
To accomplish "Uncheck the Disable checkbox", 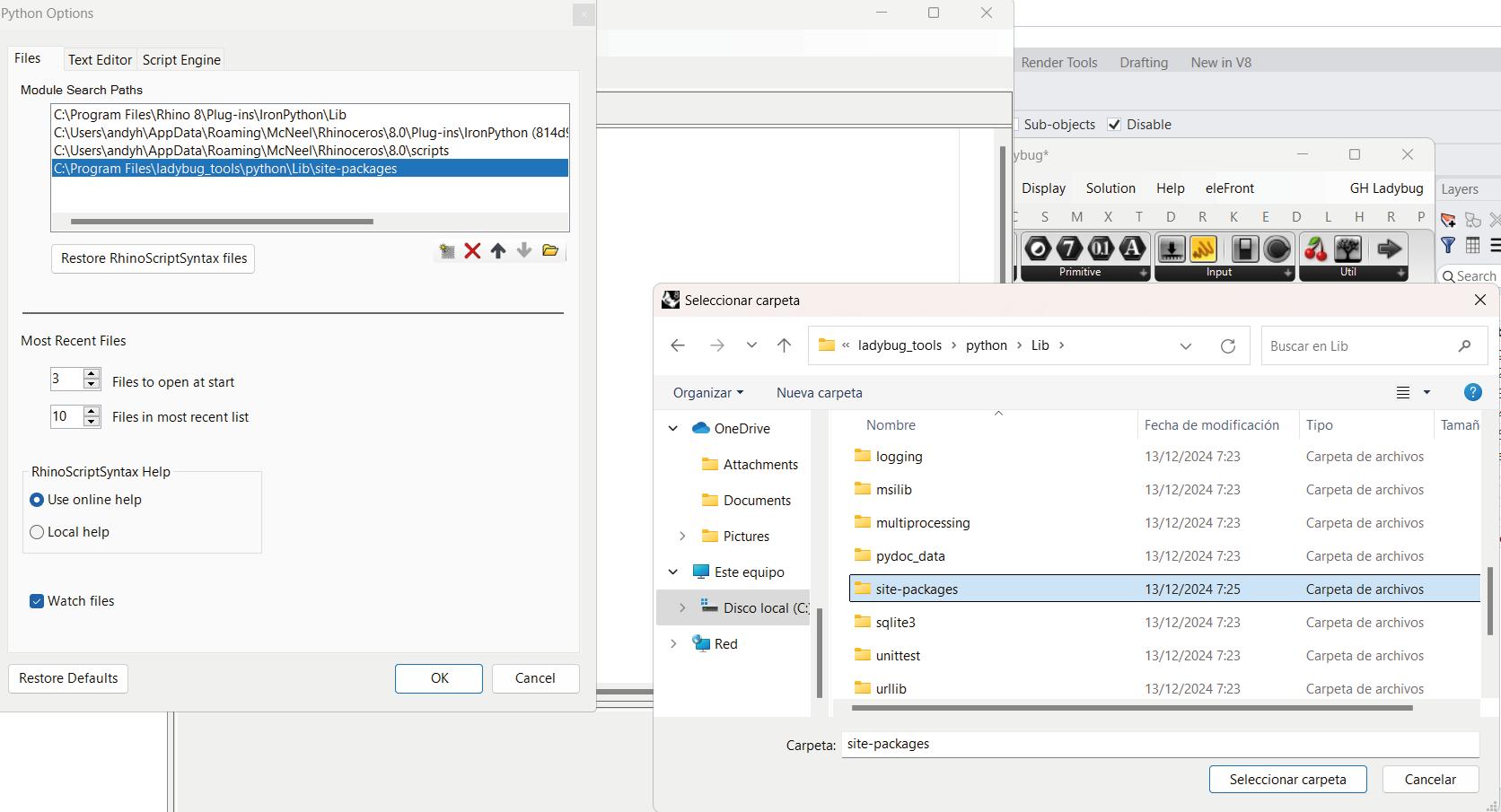I will point(1114,125).
